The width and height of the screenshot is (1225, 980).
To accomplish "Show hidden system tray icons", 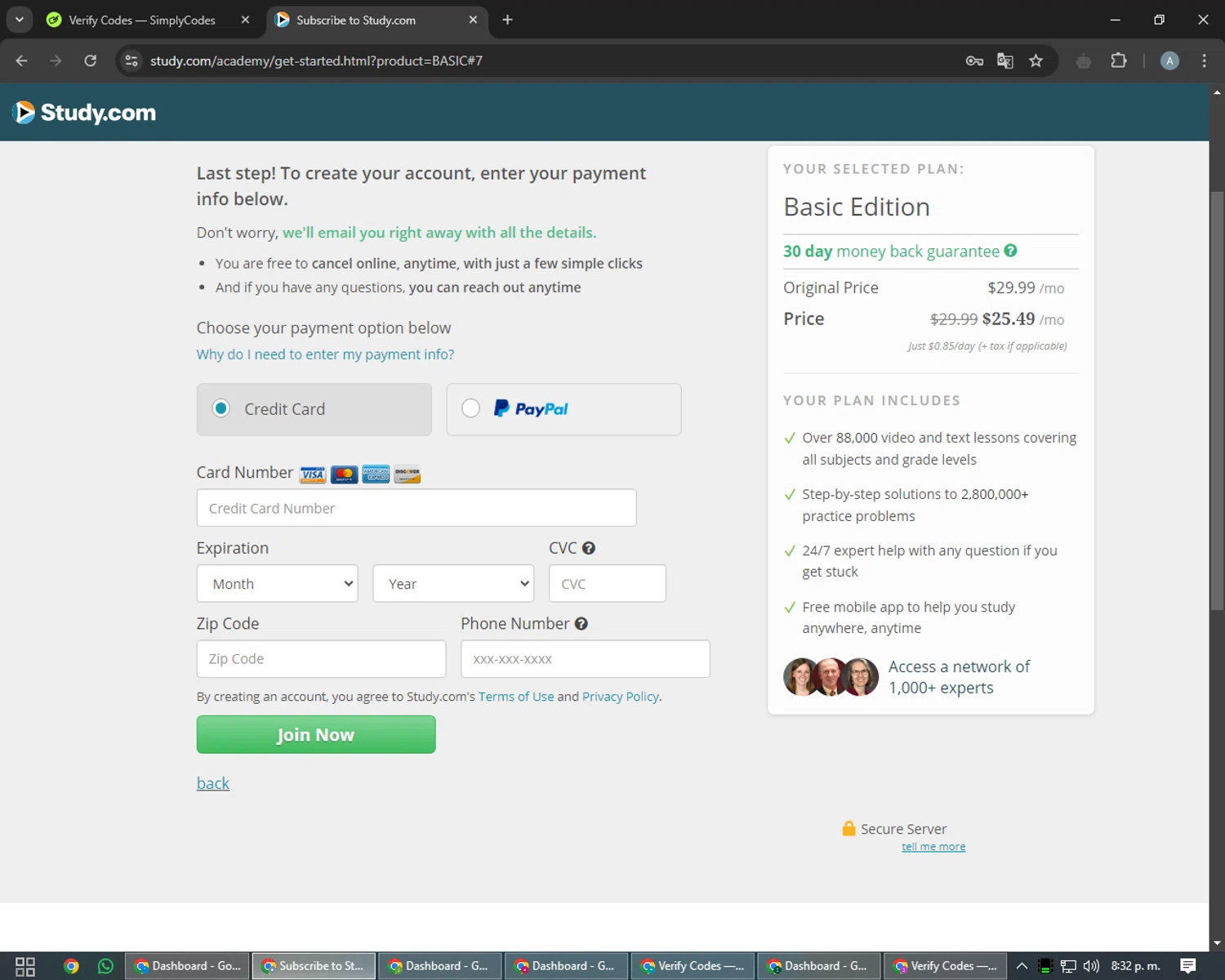I will (1022, 966).
